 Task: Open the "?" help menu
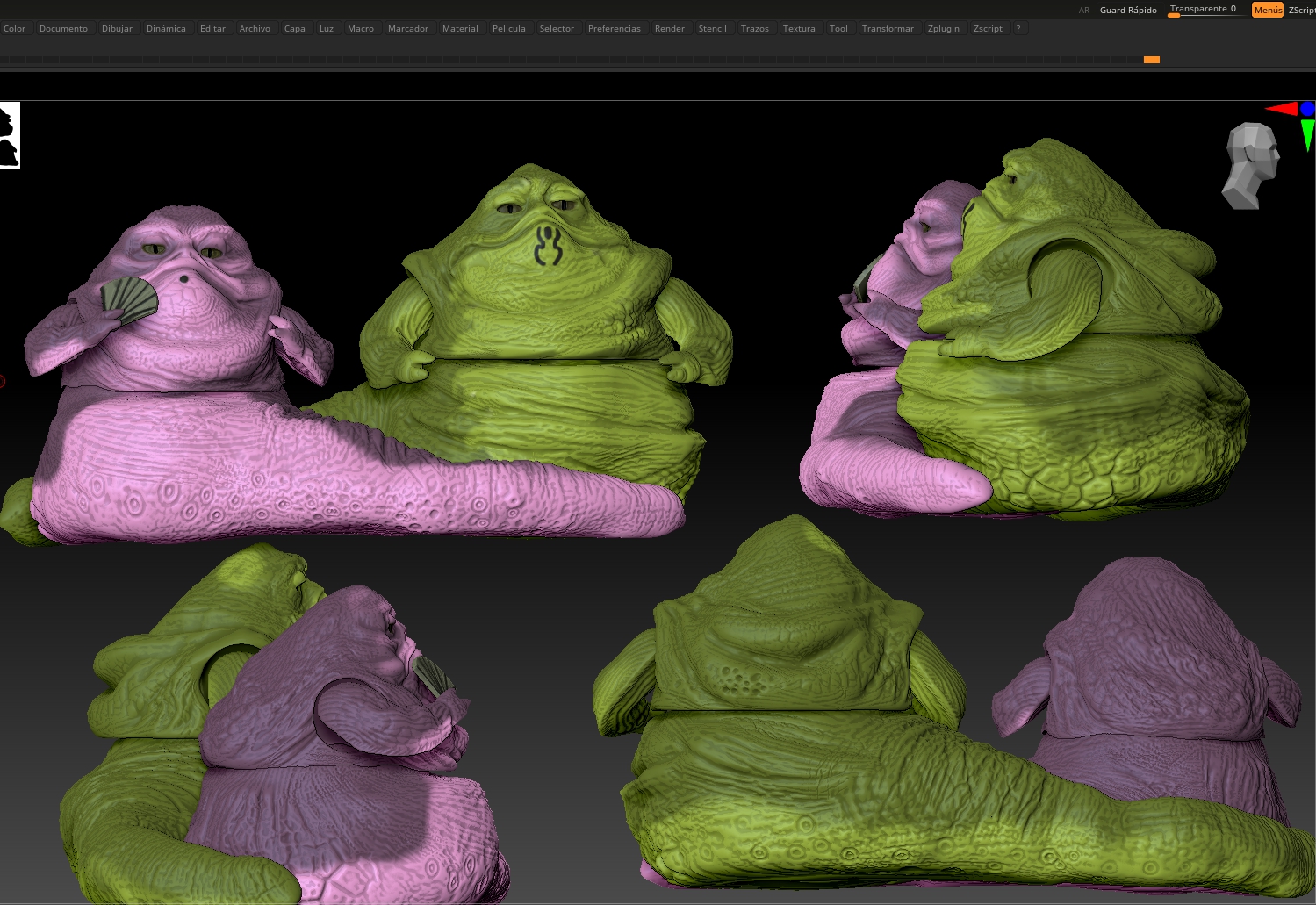click(1017, 28)
